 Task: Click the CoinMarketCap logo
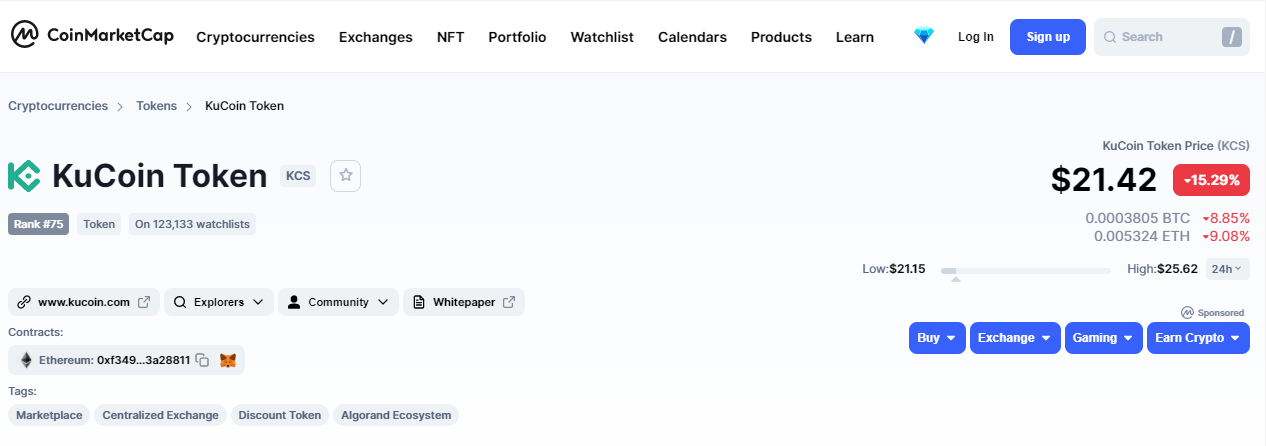point(92,36)
